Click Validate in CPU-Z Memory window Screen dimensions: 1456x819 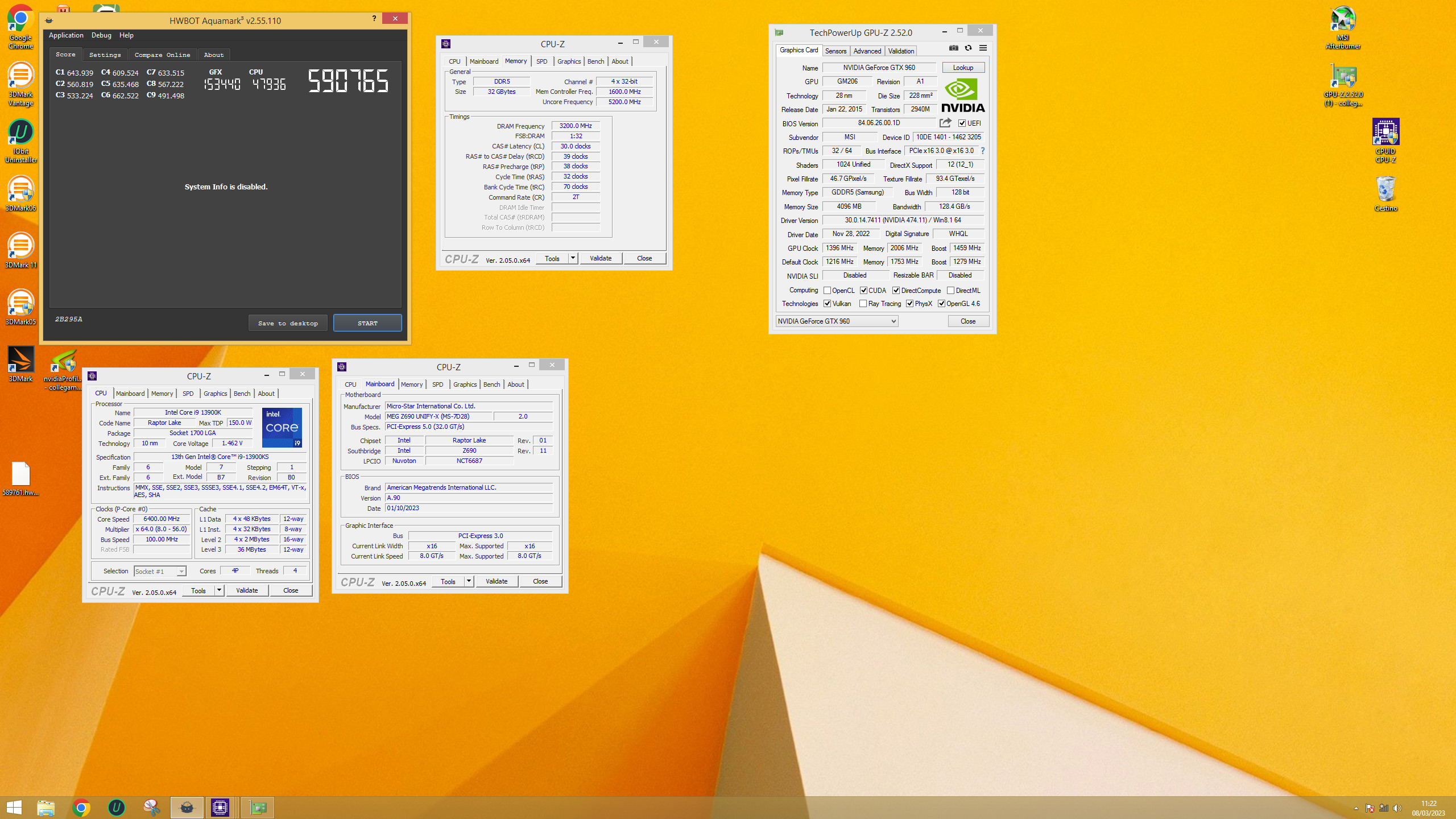click(x=601, y=258)
